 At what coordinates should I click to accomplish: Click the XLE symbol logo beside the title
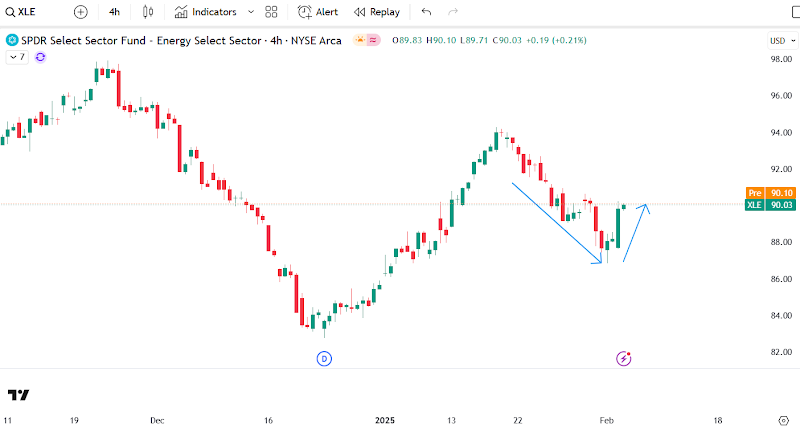[12, 40]
